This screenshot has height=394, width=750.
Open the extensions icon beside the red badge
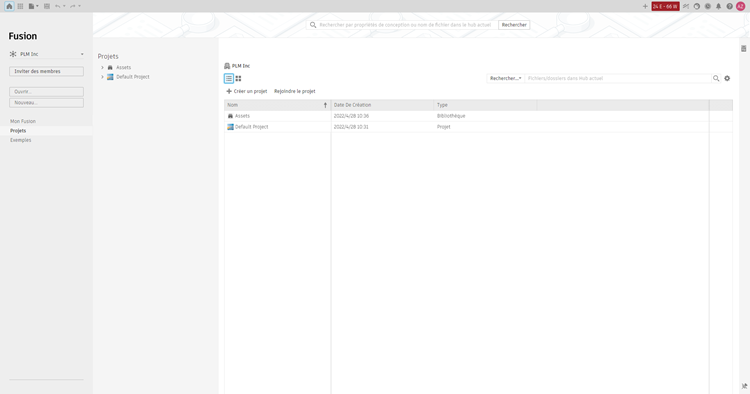(686, 6)
